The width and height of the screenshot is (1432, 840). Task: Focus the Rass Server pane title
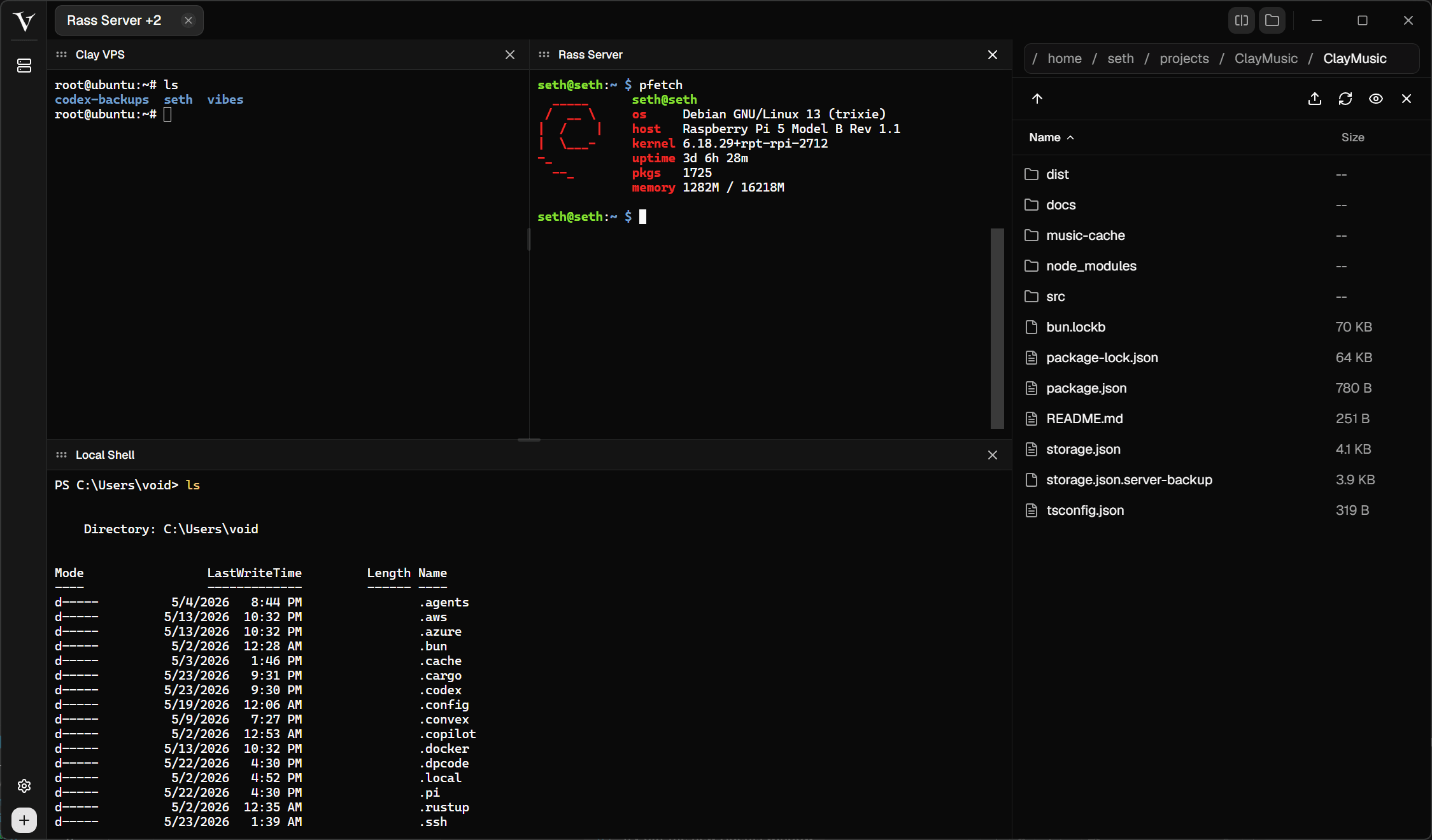(x=590, y=55)
